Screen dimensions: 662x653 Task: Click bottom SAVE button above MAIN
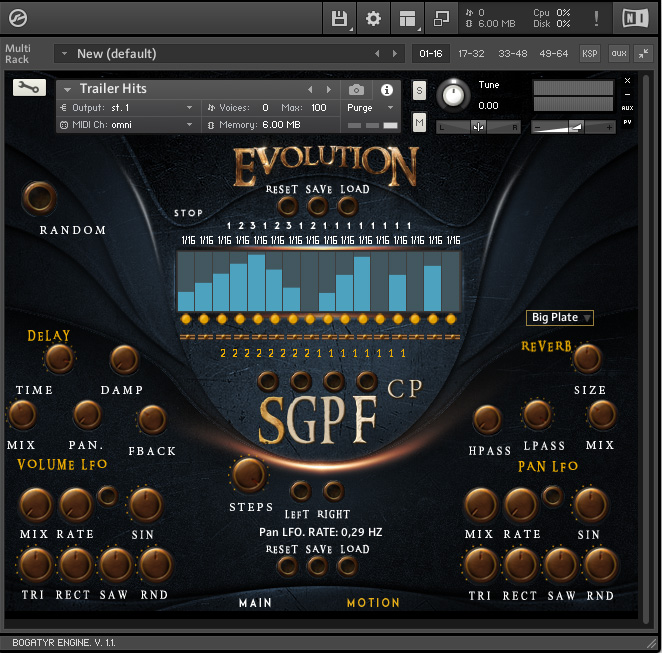(317, 566)
